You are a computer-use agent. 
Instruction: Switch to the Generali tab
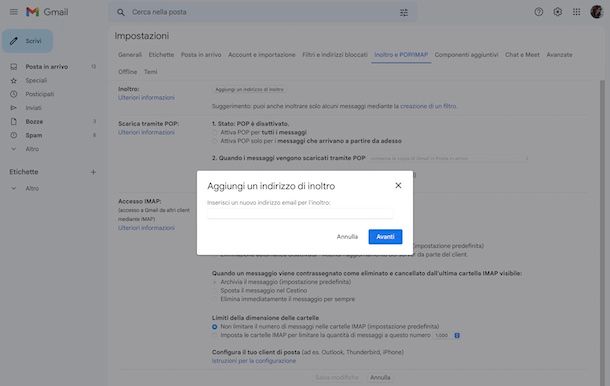click(130, 55)
